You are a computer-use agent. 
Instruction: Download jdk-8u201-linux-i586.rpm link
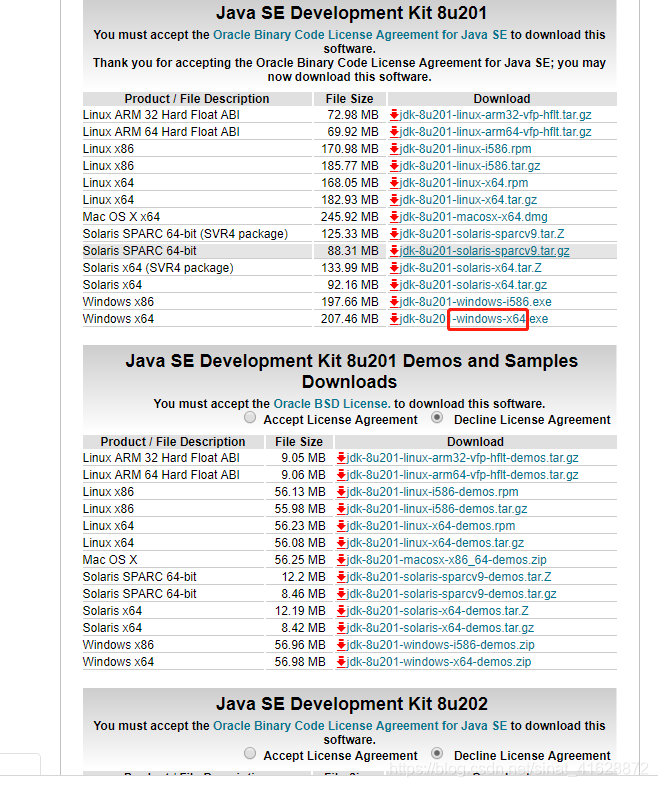point(465,149)
